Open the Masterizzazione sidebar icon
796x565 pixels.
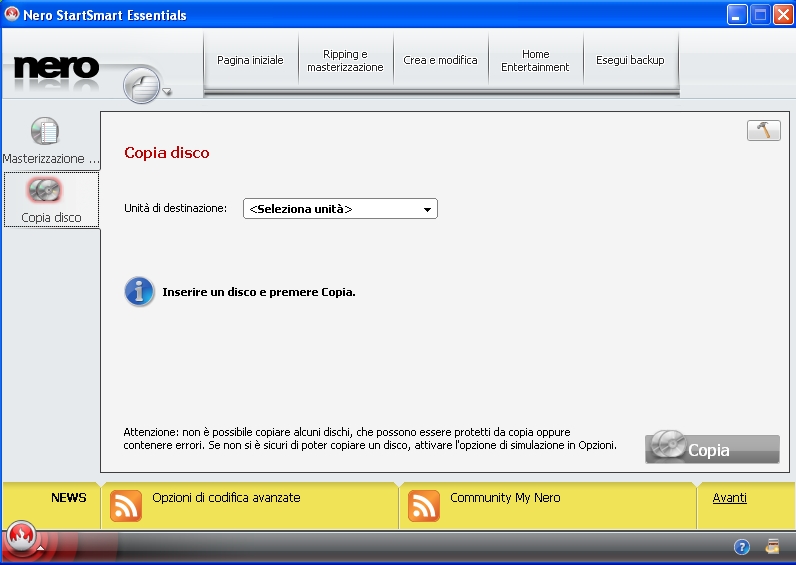click(x=45, y=131)
